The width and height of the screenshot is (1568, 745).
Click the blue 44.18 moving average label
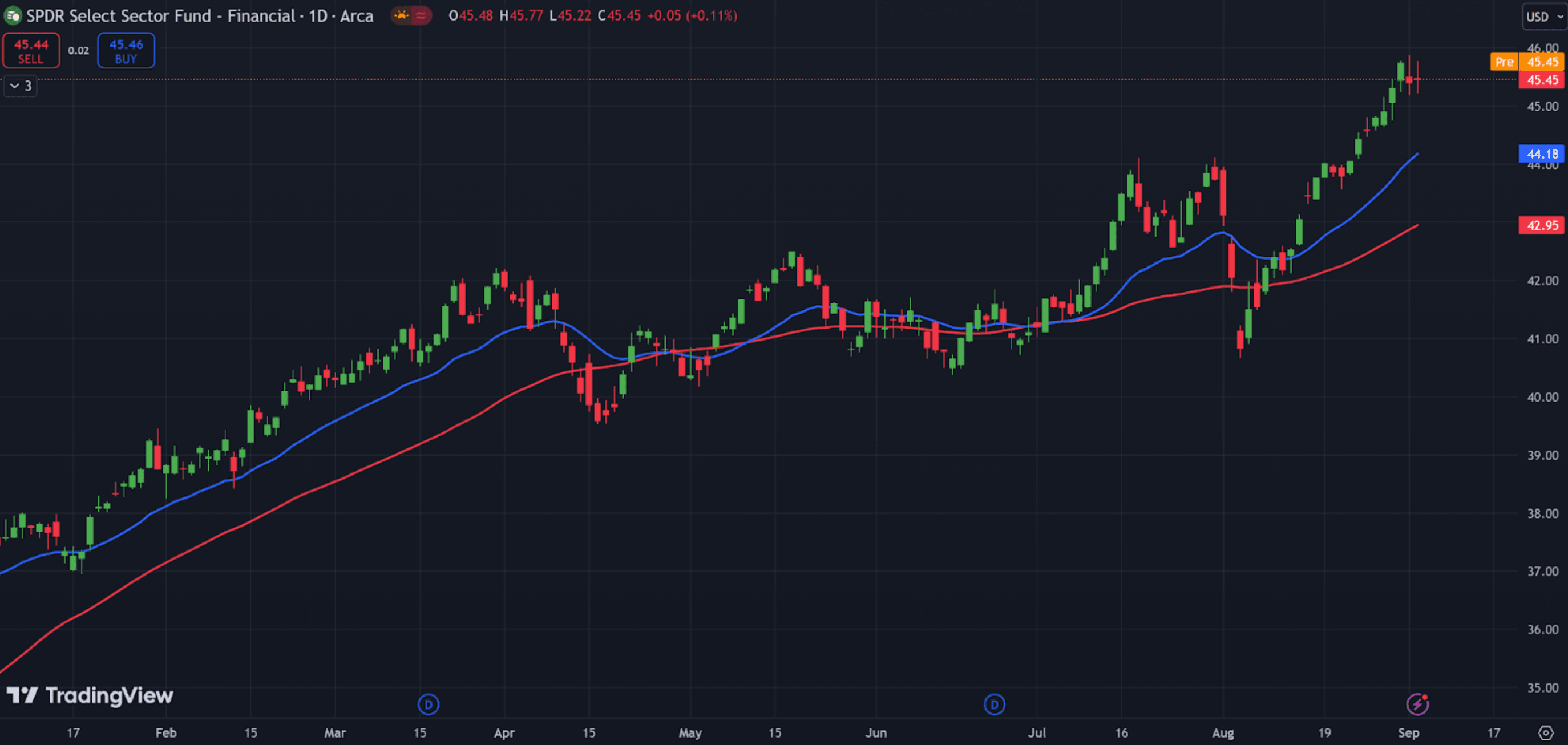coord(1541,154)
